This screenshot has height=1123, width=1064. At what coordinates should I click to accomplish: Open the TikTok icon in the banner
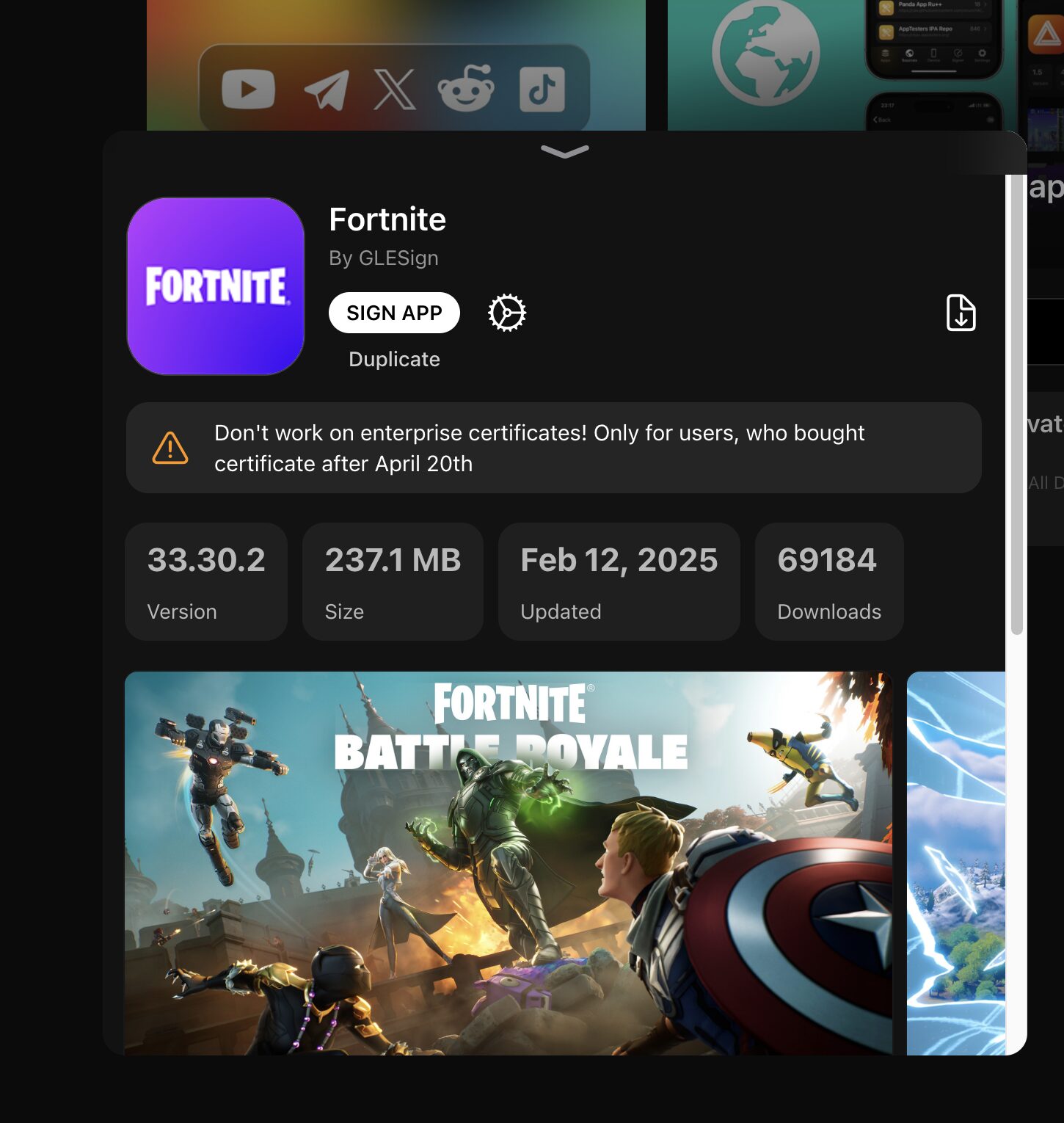tap(543, 90)
